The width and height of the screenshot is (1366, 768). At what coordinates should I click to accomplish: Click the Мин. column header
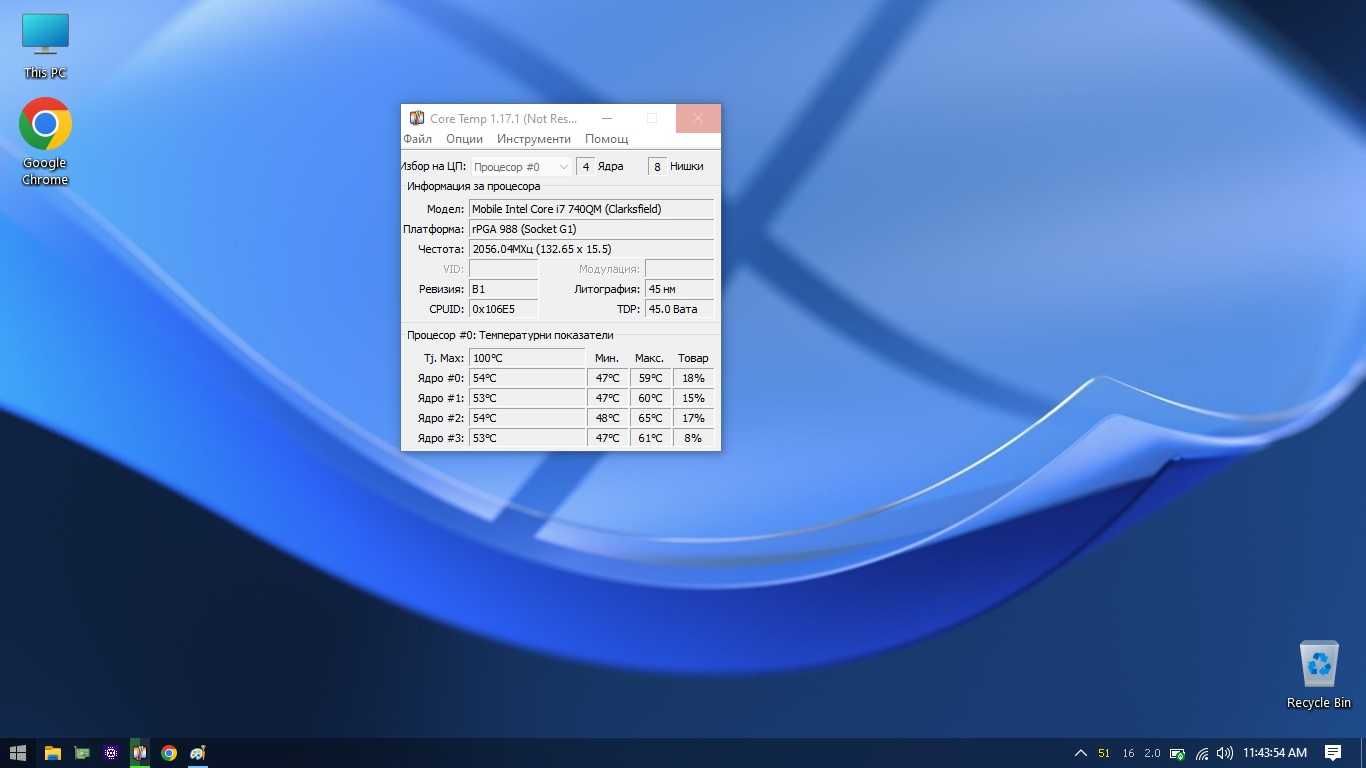pos(607,358)
